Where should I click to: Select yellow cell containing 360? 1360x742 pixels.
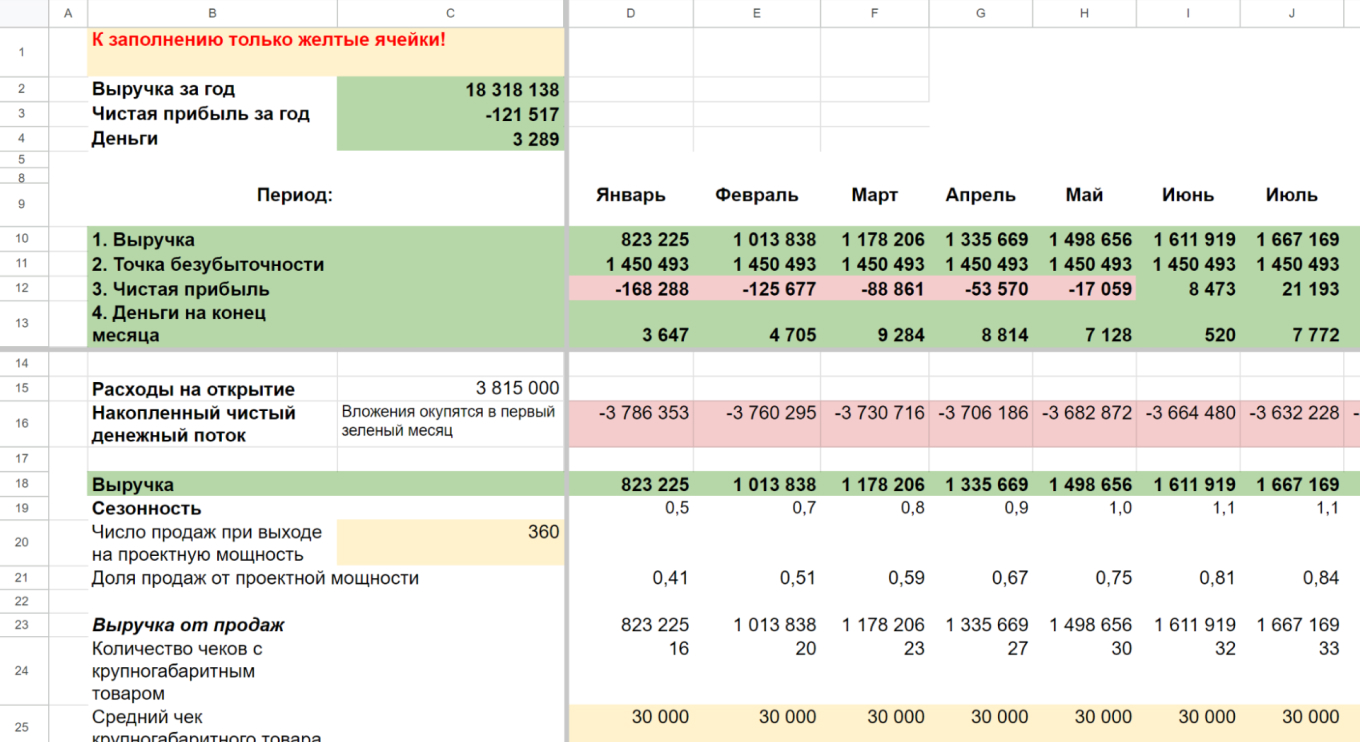450,542
